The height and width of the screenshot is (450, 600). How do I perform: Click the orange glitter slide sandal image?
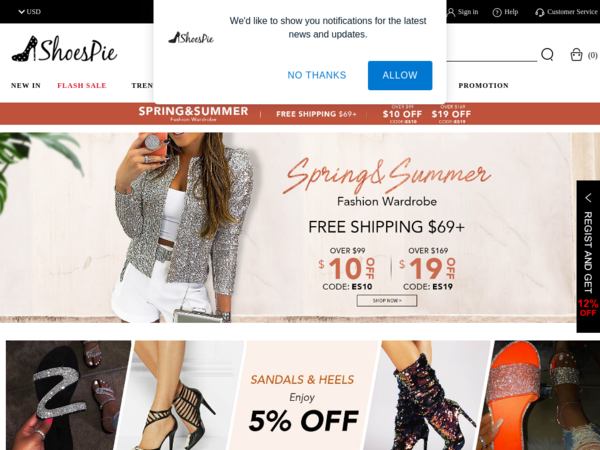click(x=538, y=395)
